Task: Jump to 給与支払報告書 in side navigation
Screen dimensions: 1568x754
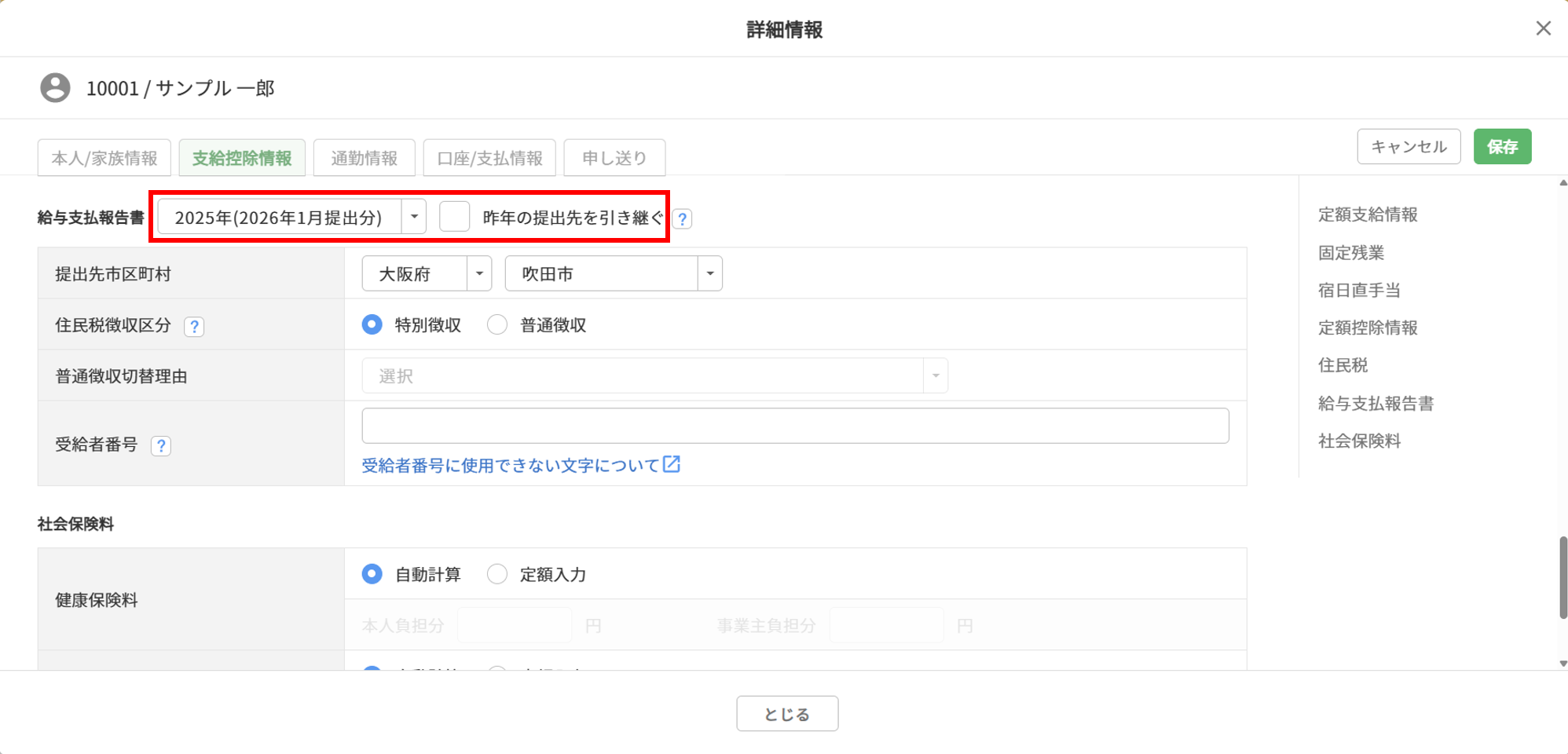Action: tap(1376, 403)
